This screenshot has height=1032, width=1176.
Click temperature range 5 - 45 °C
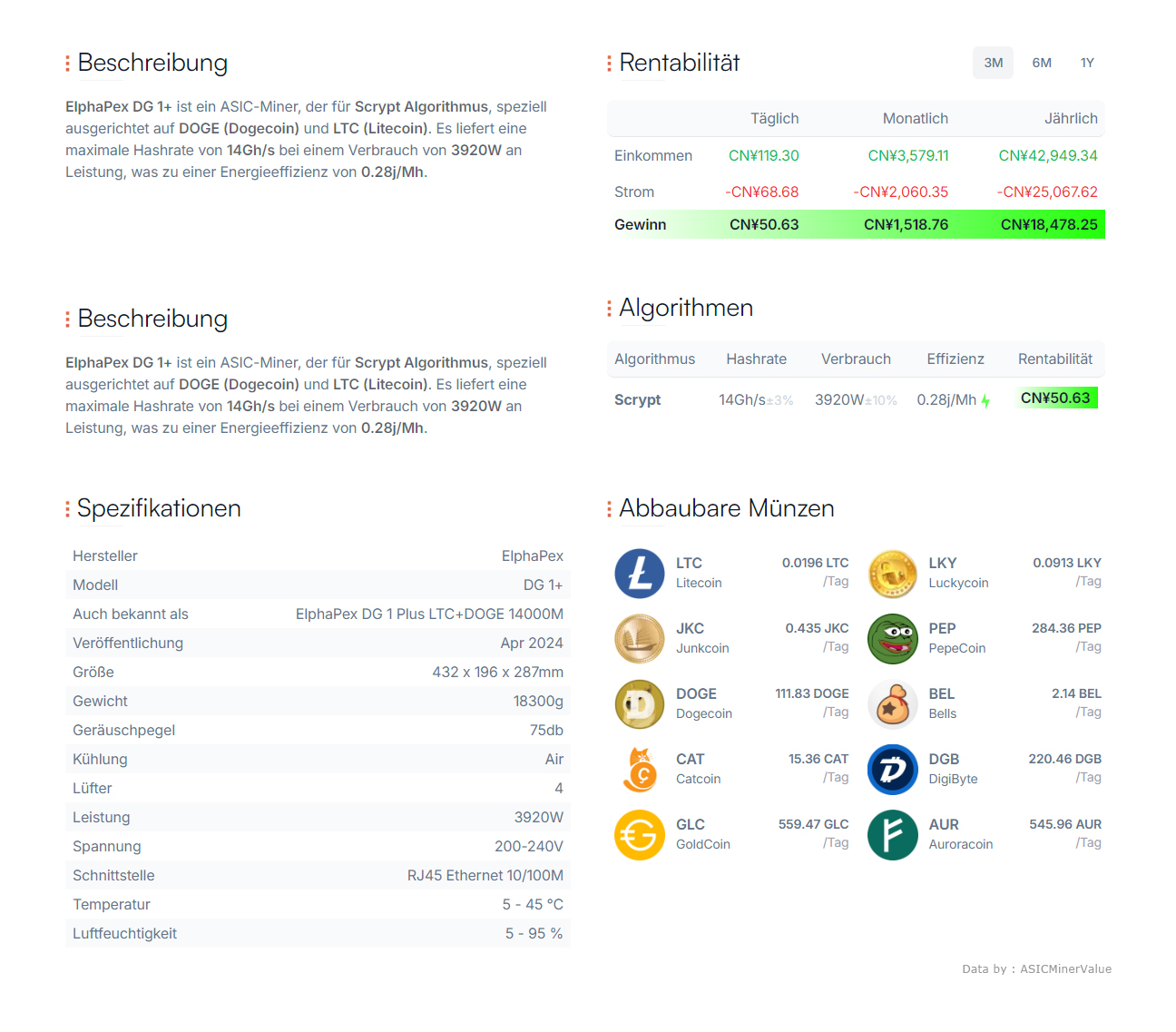click(x=533, y=904)
